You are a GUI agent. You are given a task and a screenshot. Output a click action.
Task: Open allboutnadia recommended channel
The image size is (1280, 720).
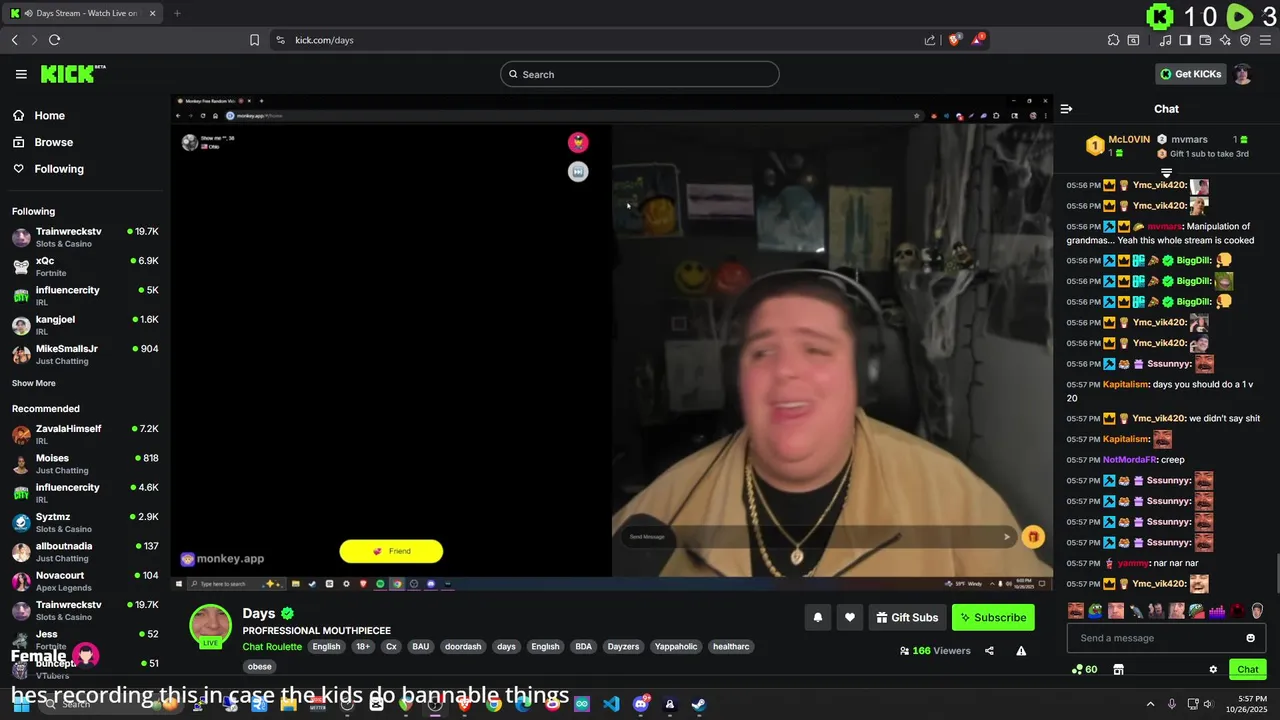(x=85, y=552)
